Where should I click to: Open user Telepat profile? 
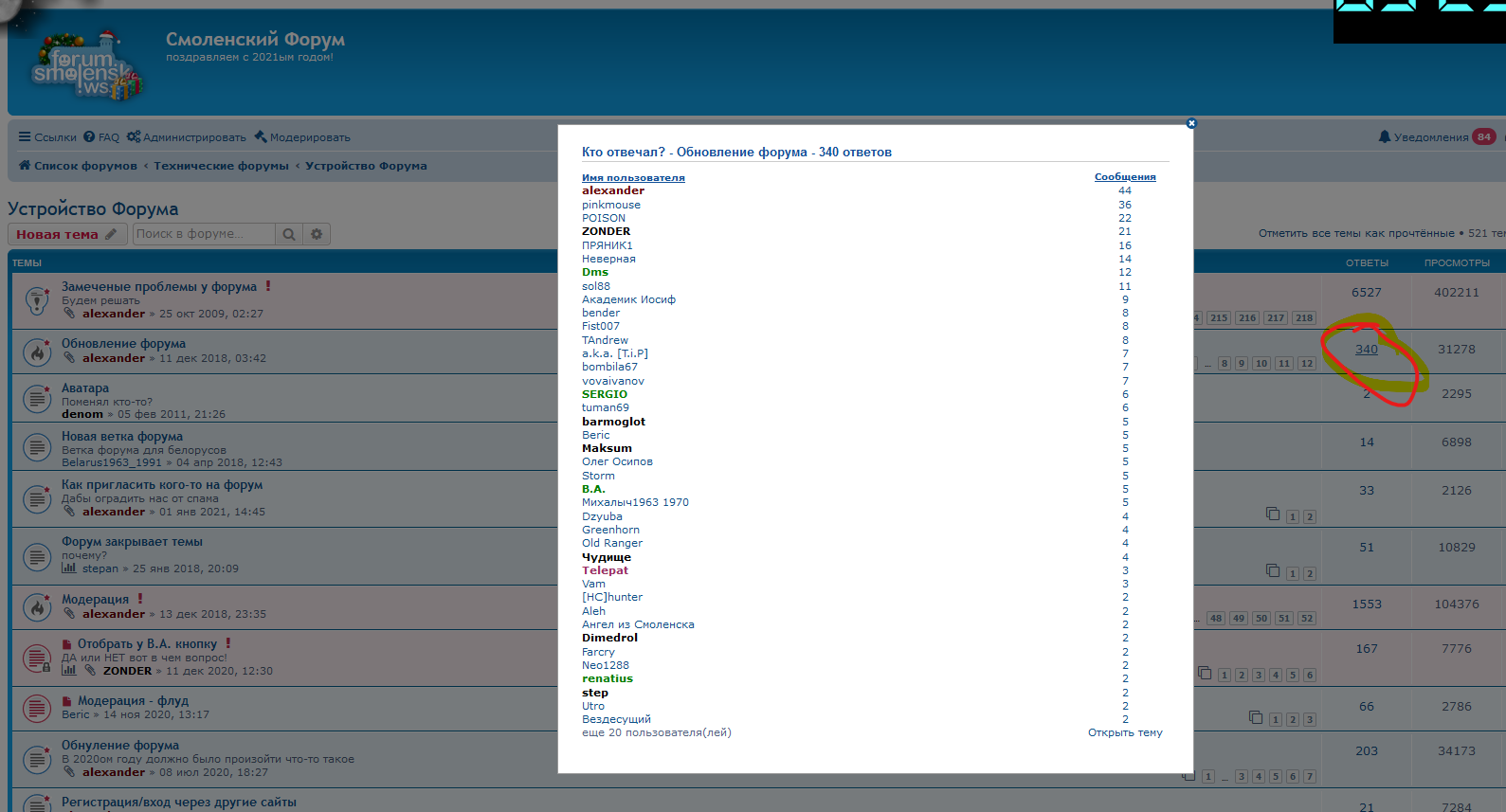[x=605, y=570]
